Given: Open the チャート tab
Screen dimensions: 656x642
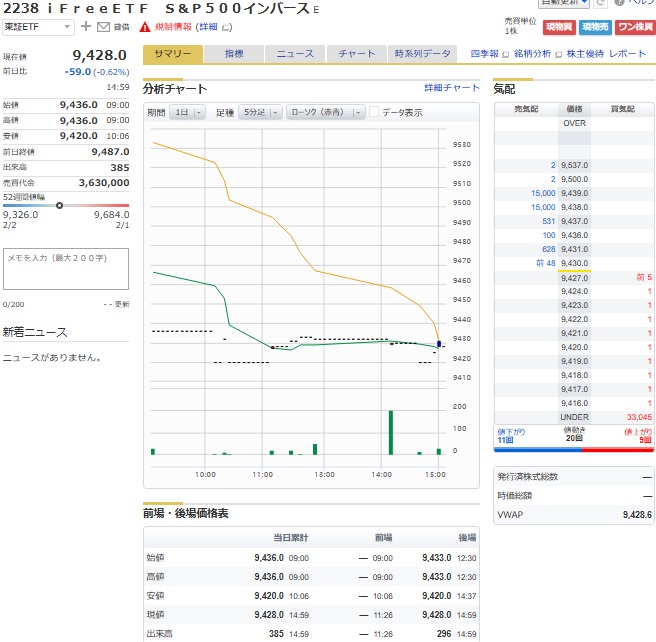Looking at the screenshot, I should pos(357,54).
